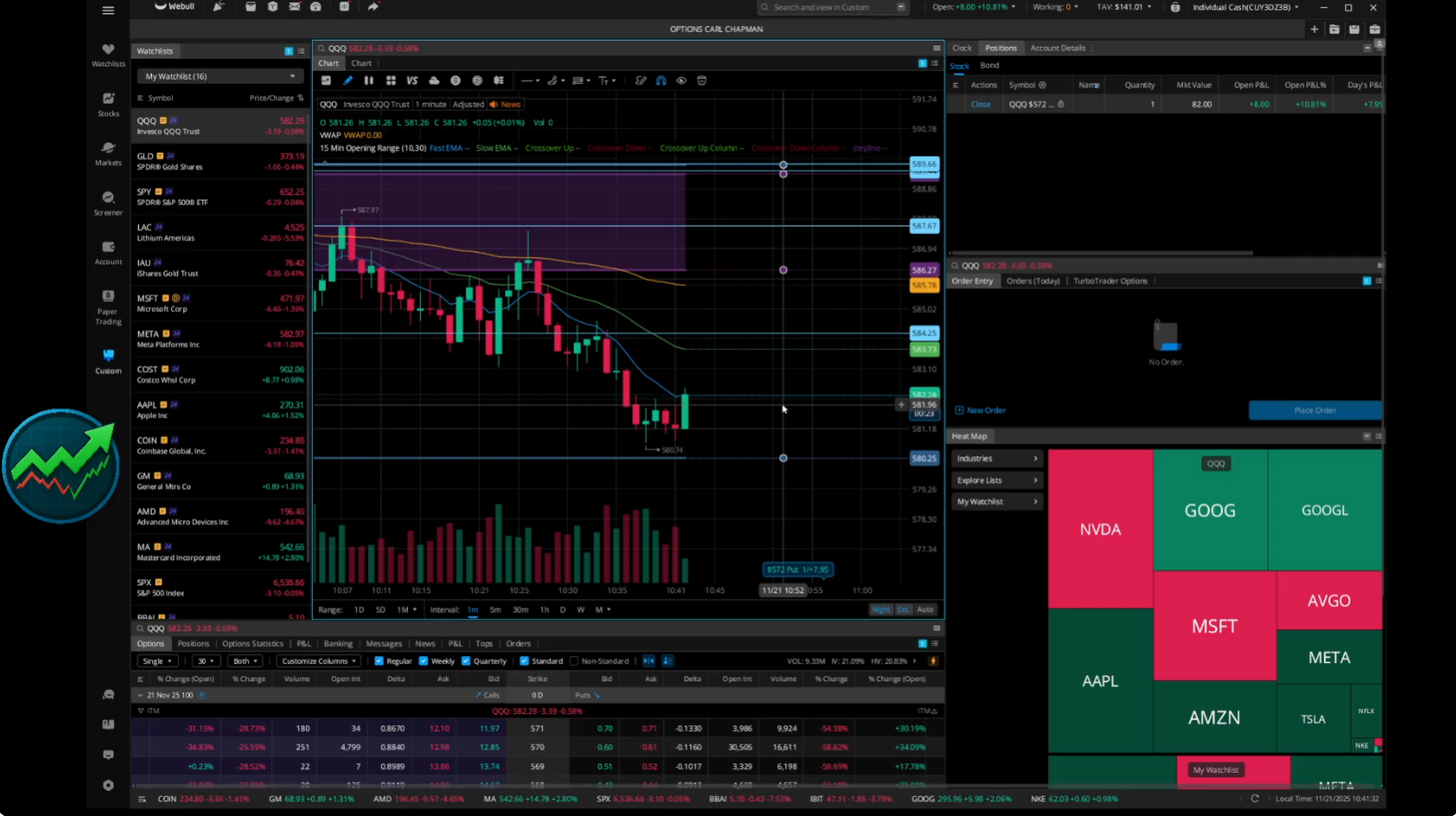Enable the Non-Standard options checkbox
The height and width of the screenshot is (816, 1456).
click(575, 660)
